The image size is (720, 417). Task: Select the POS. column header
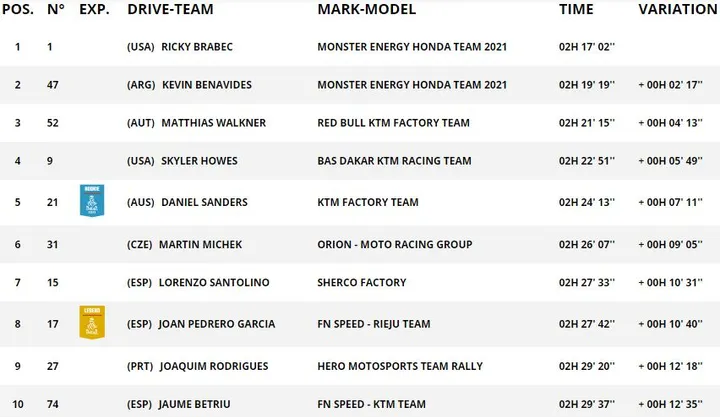pyautogui.click(x=18, y=9)
